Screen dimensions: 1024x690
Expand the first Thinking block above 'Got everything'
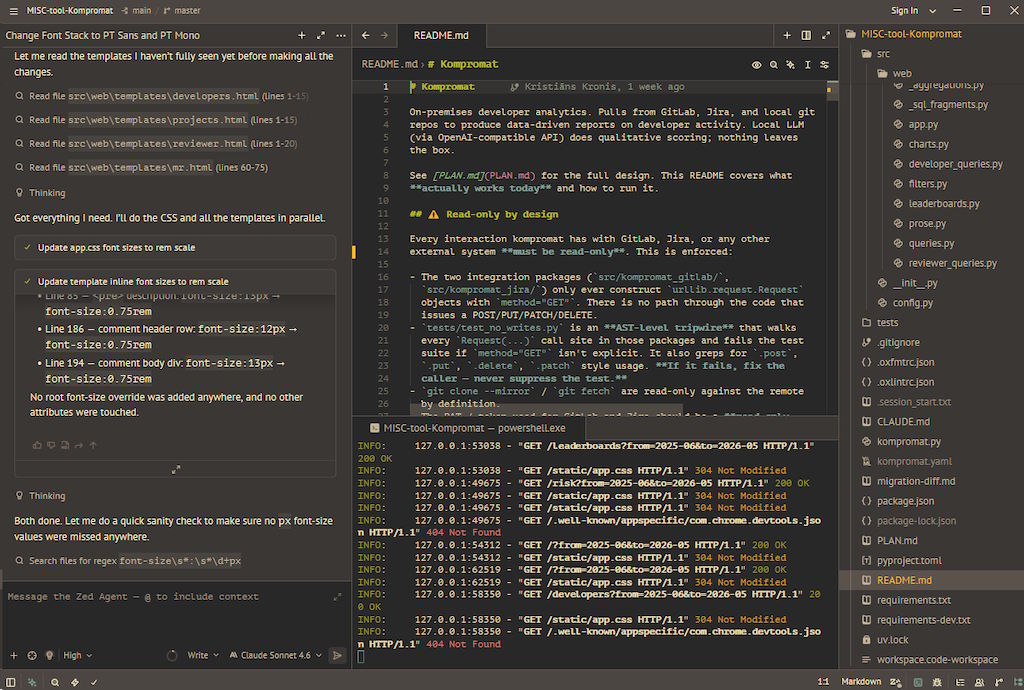(x=40, y=193)
